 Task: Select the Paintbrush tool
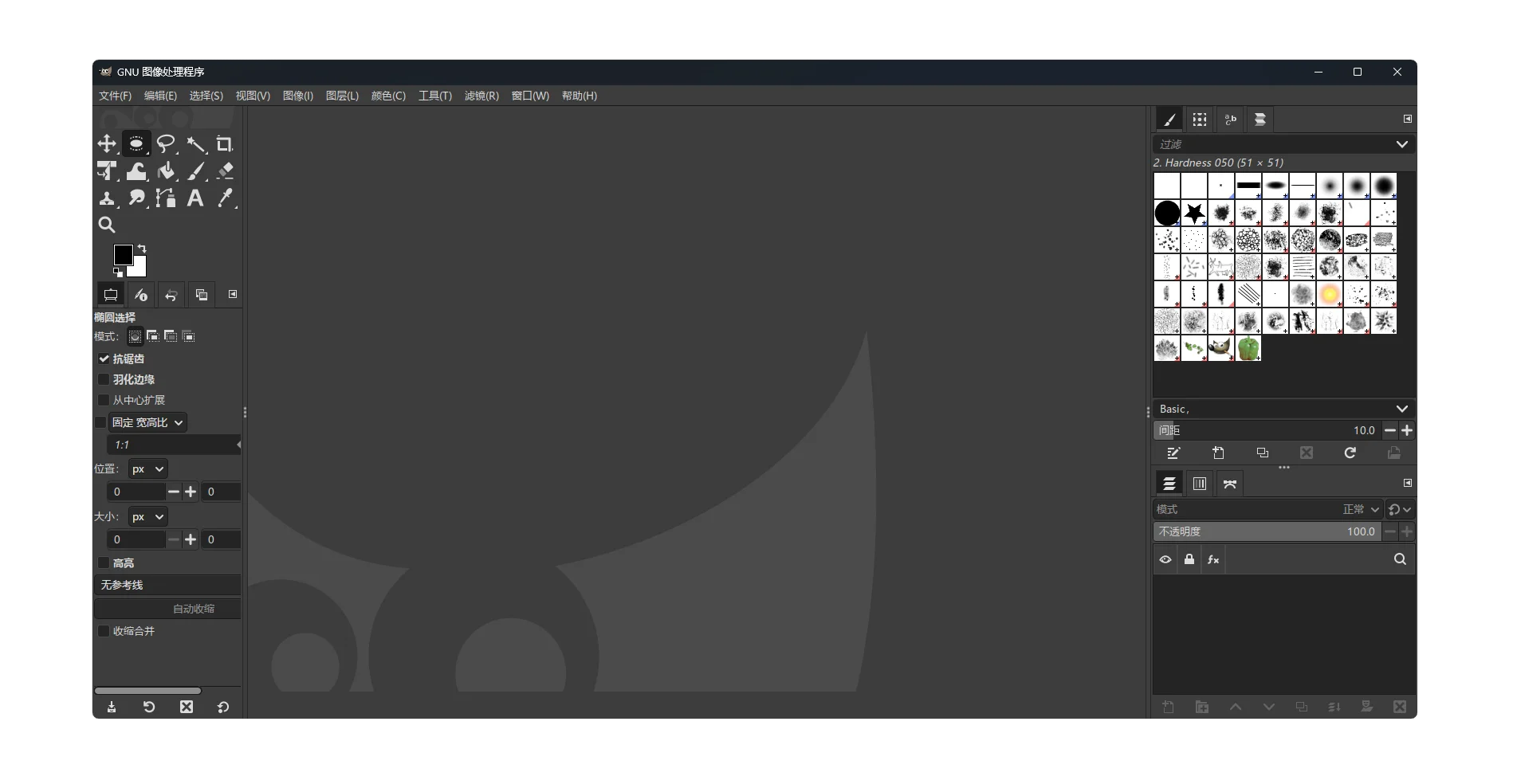click(x=195, y=171)
